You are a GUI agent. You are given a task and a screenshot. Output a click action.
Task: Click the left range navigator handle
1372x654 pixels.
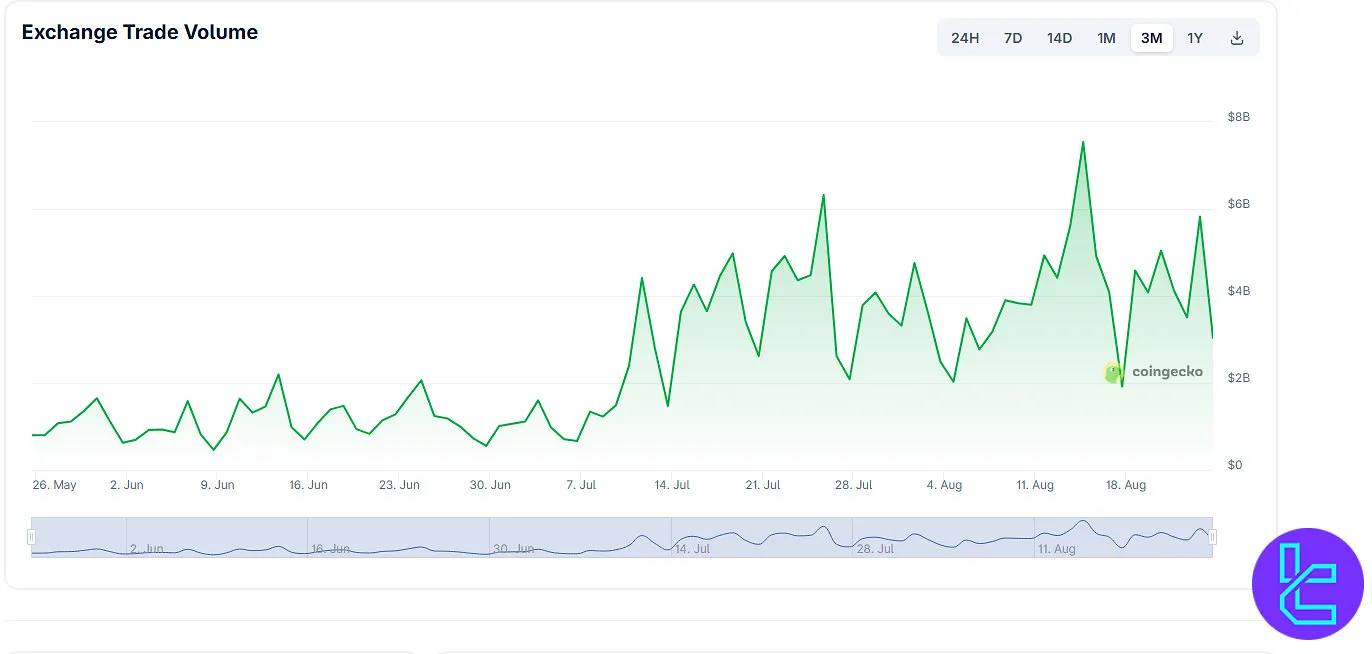(32, 537)
